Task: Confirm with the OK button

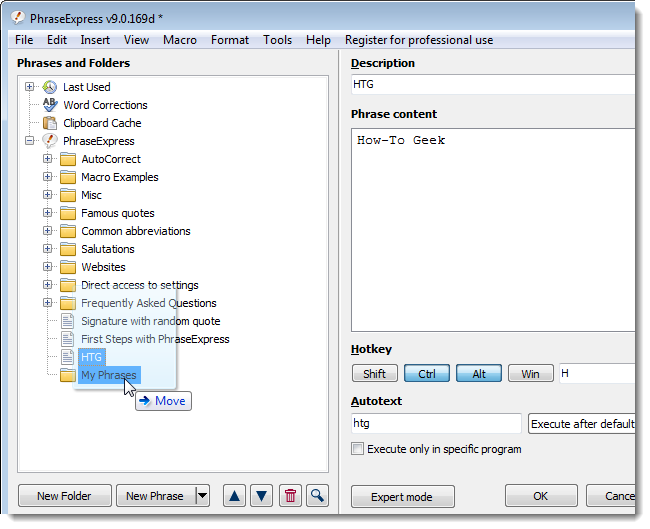Action: pyautogui.click(x=541, y=495)
